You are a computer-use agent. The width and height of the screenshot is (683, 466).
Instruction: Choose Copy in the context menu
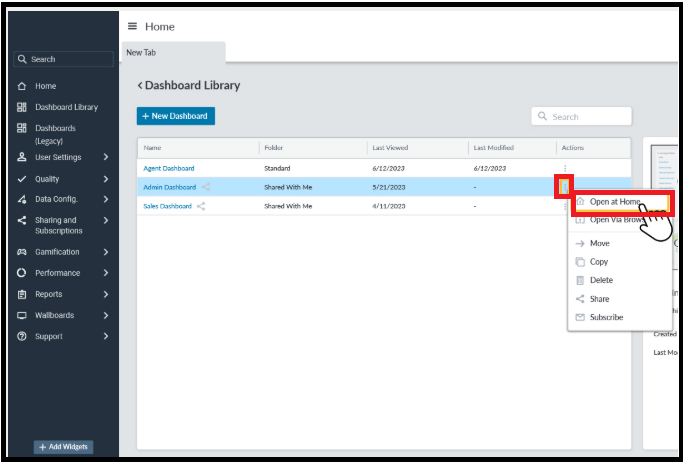pyautogui.click(x=620, y=262)
